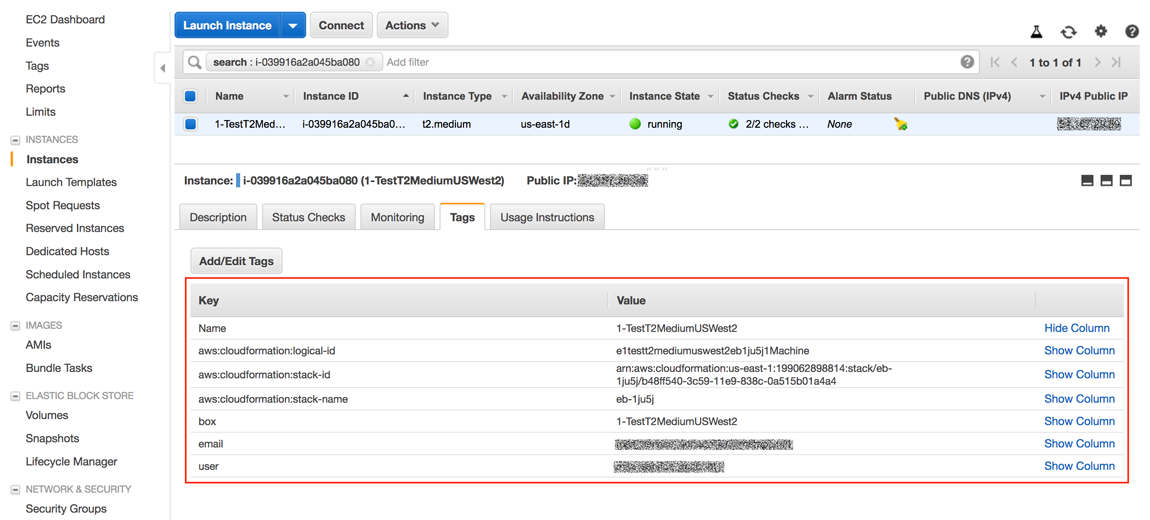Switch to the Monitoring tab

398,217
